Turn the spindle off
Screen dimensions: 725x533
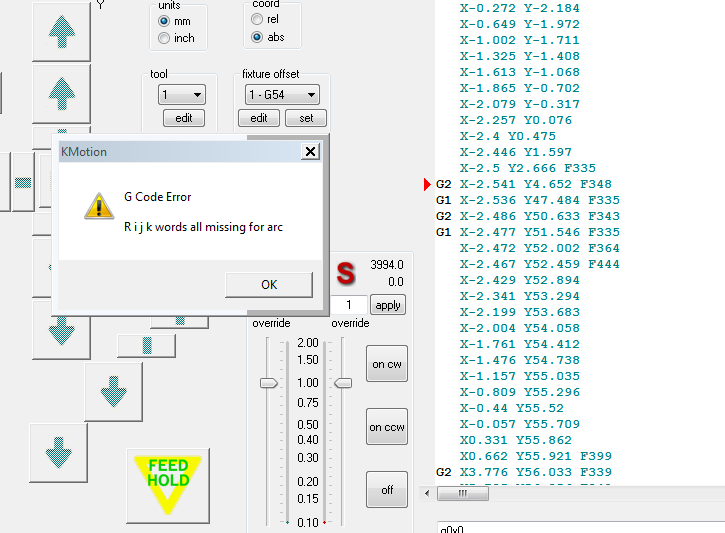(387, 490)
